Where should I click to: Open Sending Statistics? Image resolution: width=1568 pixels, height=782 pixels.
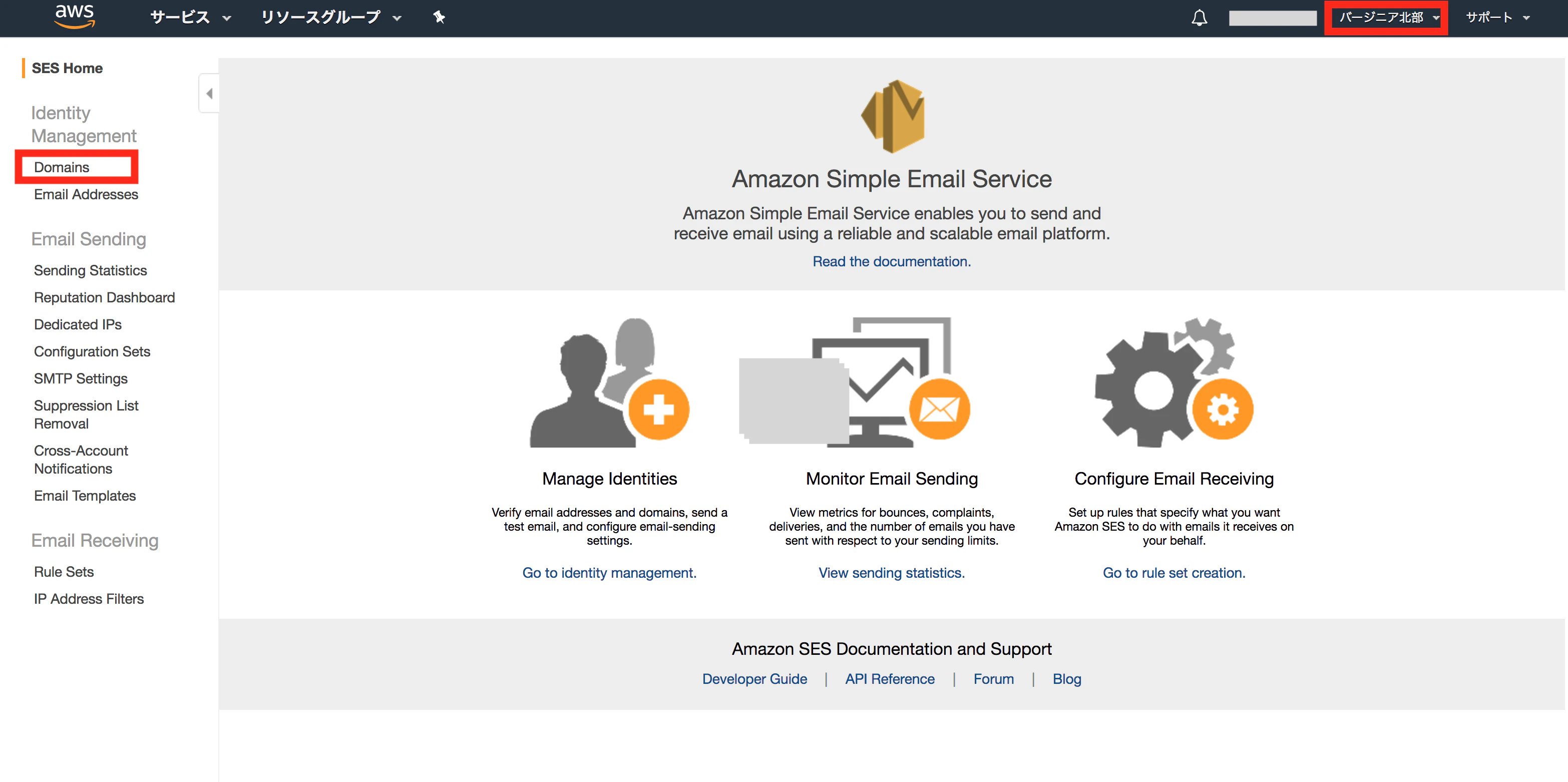point(90,270)
